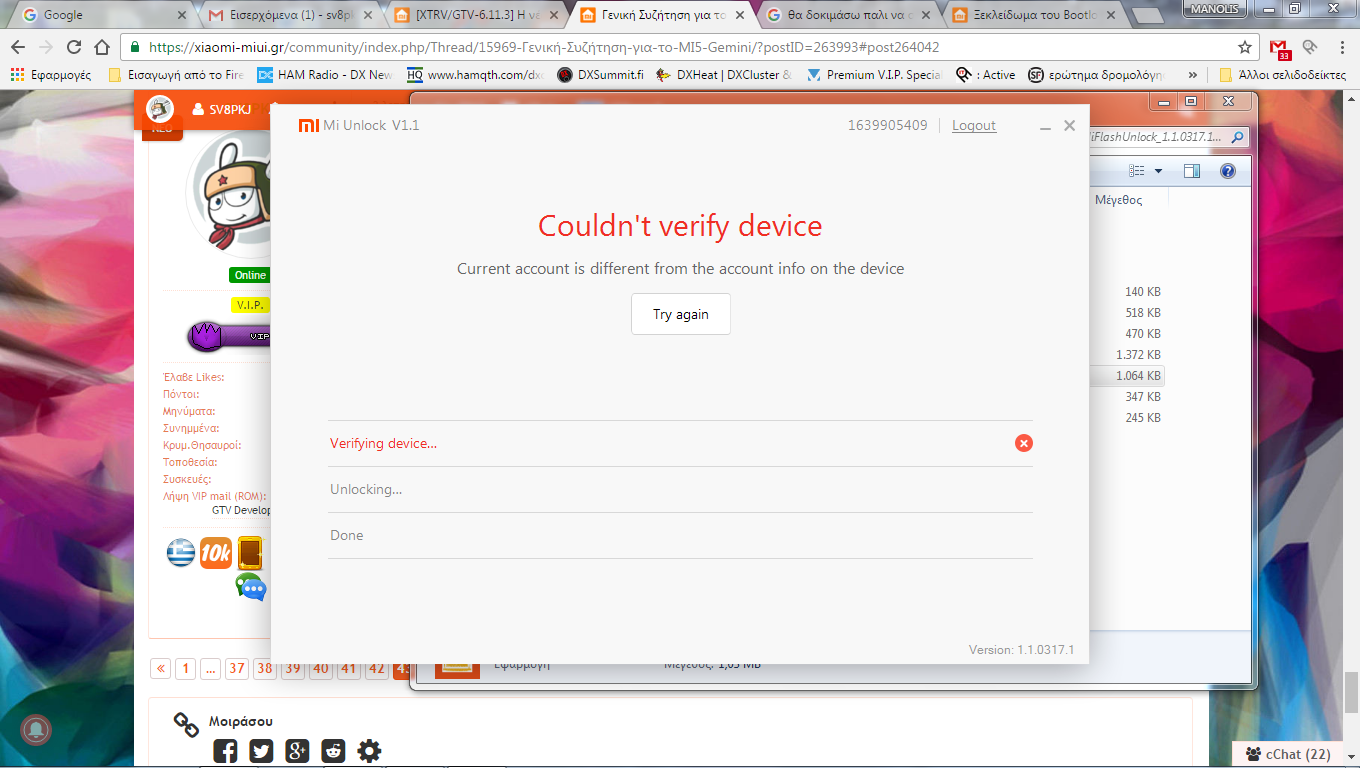1360x768 pixels.
Task: Open the ': Active' bookmark
Action: (985, 75)
